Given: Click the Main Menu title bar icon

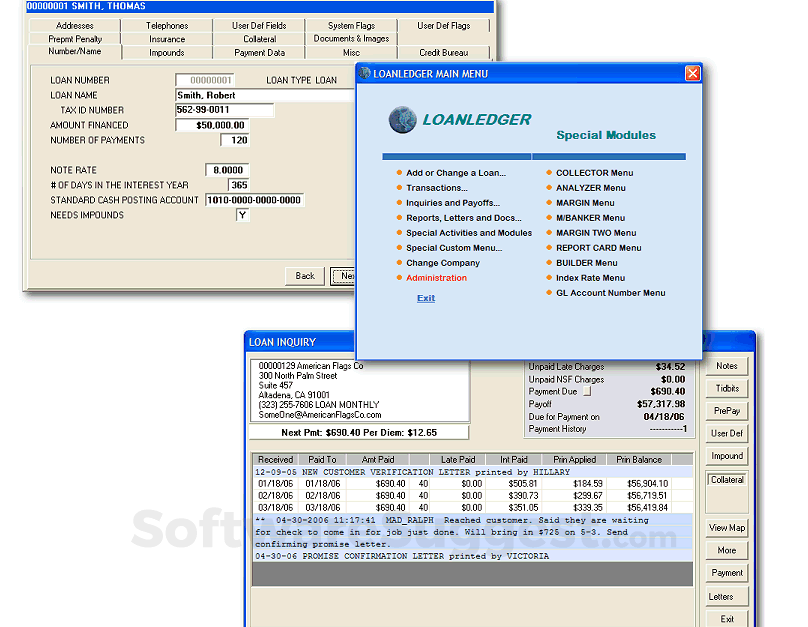Looking at the screenshot, I should 365,74.
